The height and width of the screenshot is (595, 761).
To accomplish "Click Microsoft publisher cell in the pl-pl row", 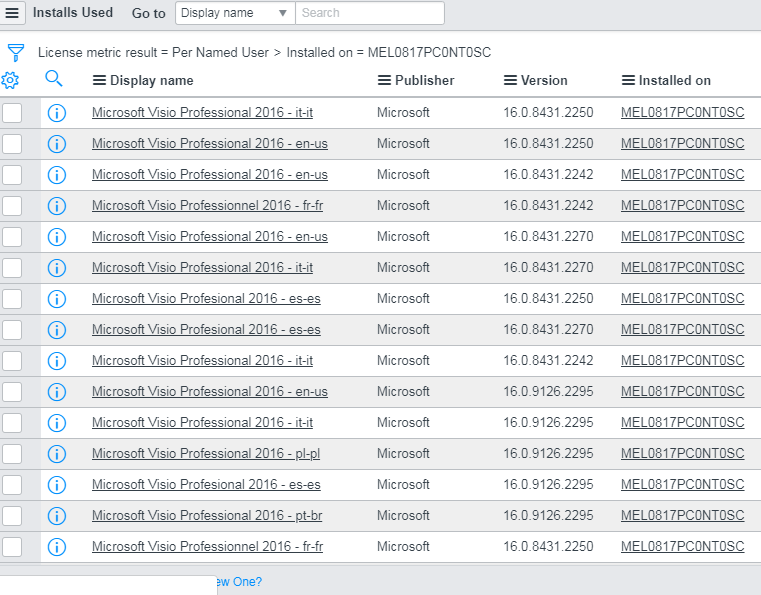I will pyautogui.click(x=403, y=454).
